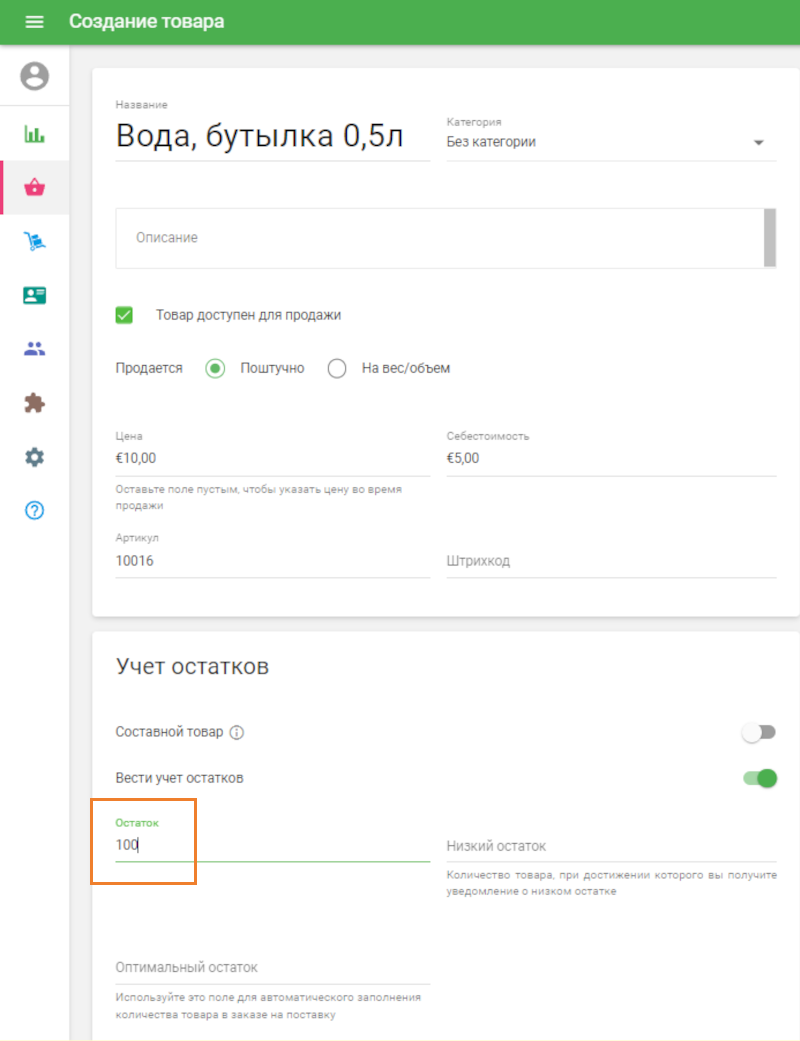Image resolution: width=800 pixels, height=1041 pixels.
Task: Select the ID badge icon in sidebar
Action: (x=33, y=294)
